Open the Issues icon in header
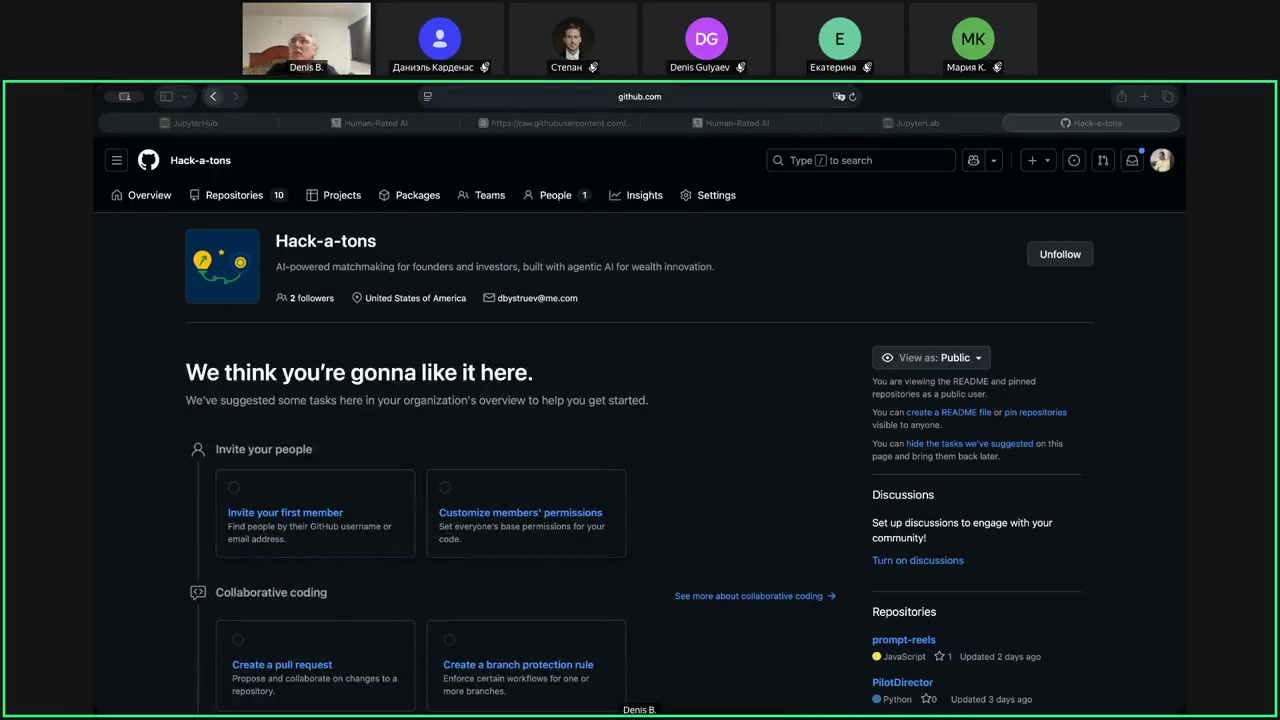Viewport: 1280px width, 720px height. pyautogui.click(x=1073, y=160)
